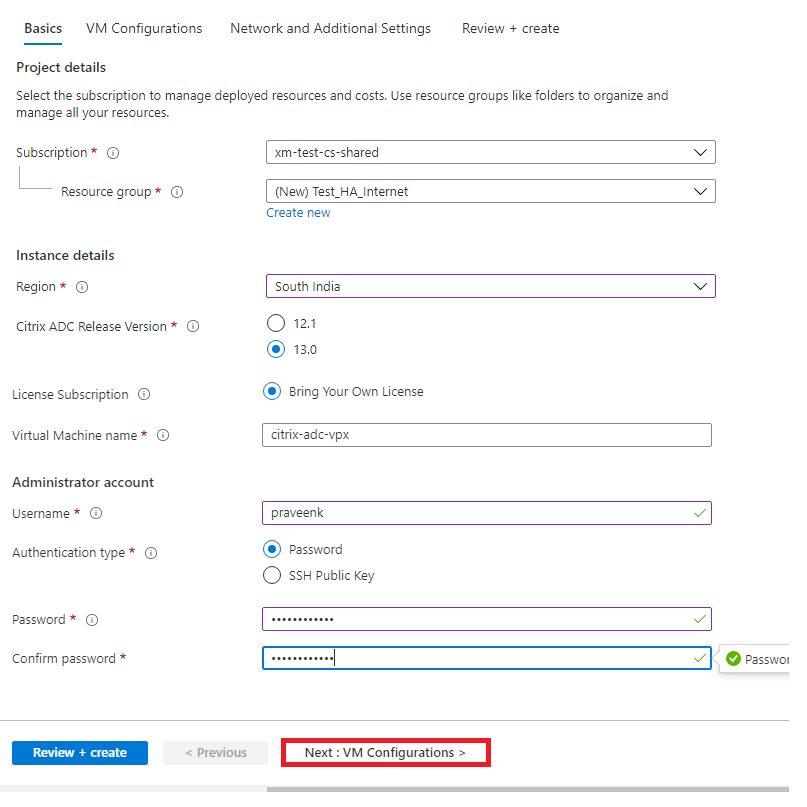This screenshot has width=807, height=807.
Task: Select Password authentication type
Action: click(272, 549)
